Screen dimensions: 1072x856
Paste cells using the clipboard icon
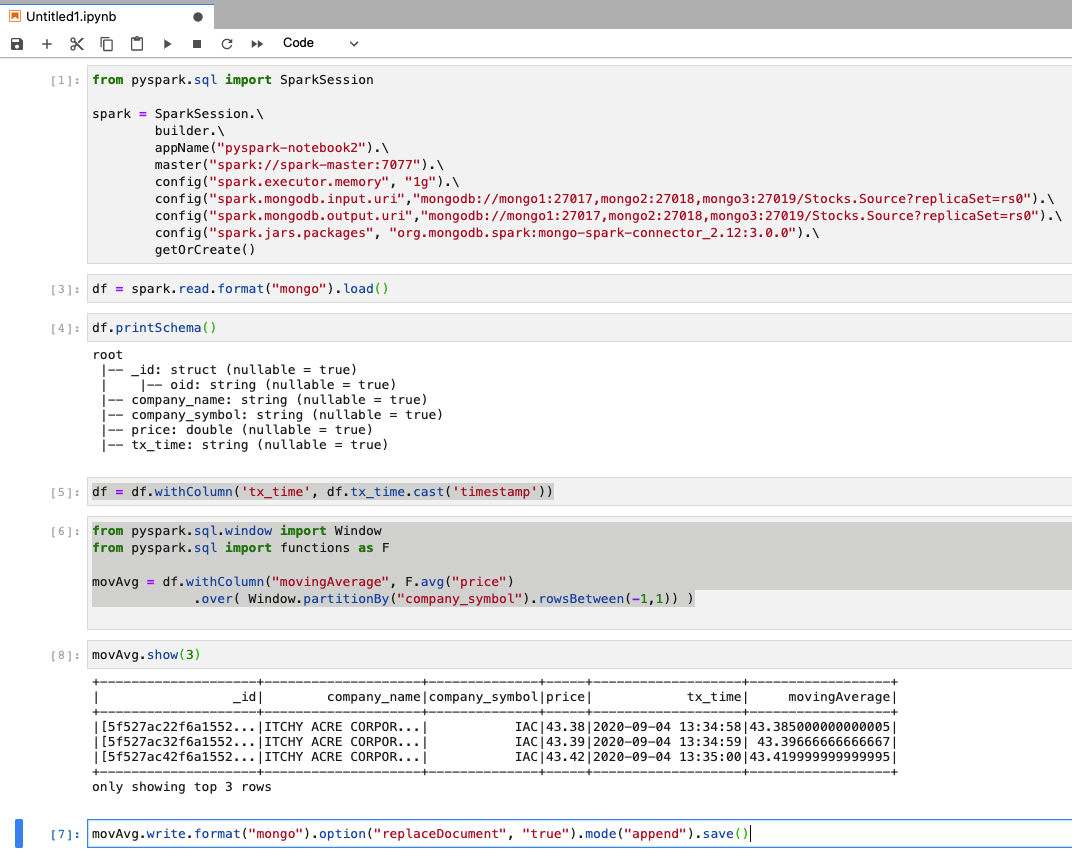coord(137,44)
